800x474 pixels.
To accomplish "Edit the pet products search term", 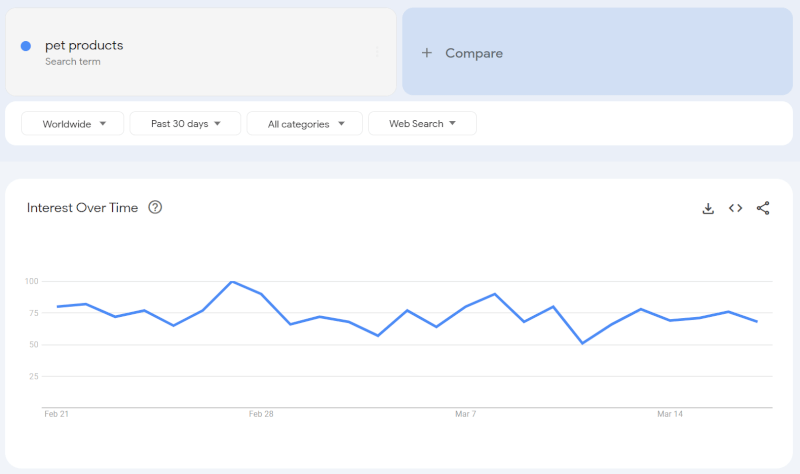I will coord(84,45).
